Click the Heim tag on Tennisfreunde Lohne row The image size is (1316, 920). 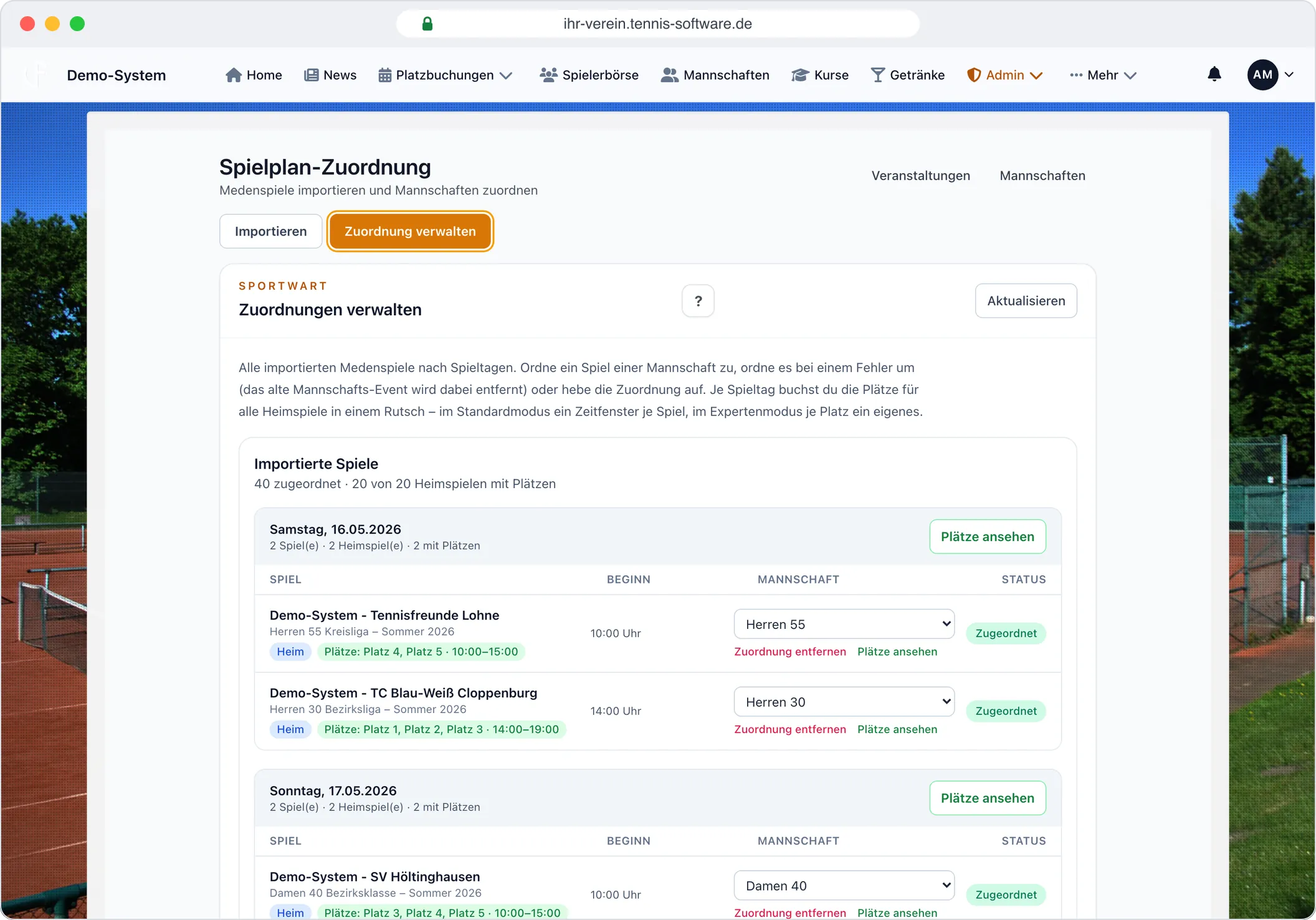(x=290, y=652)
